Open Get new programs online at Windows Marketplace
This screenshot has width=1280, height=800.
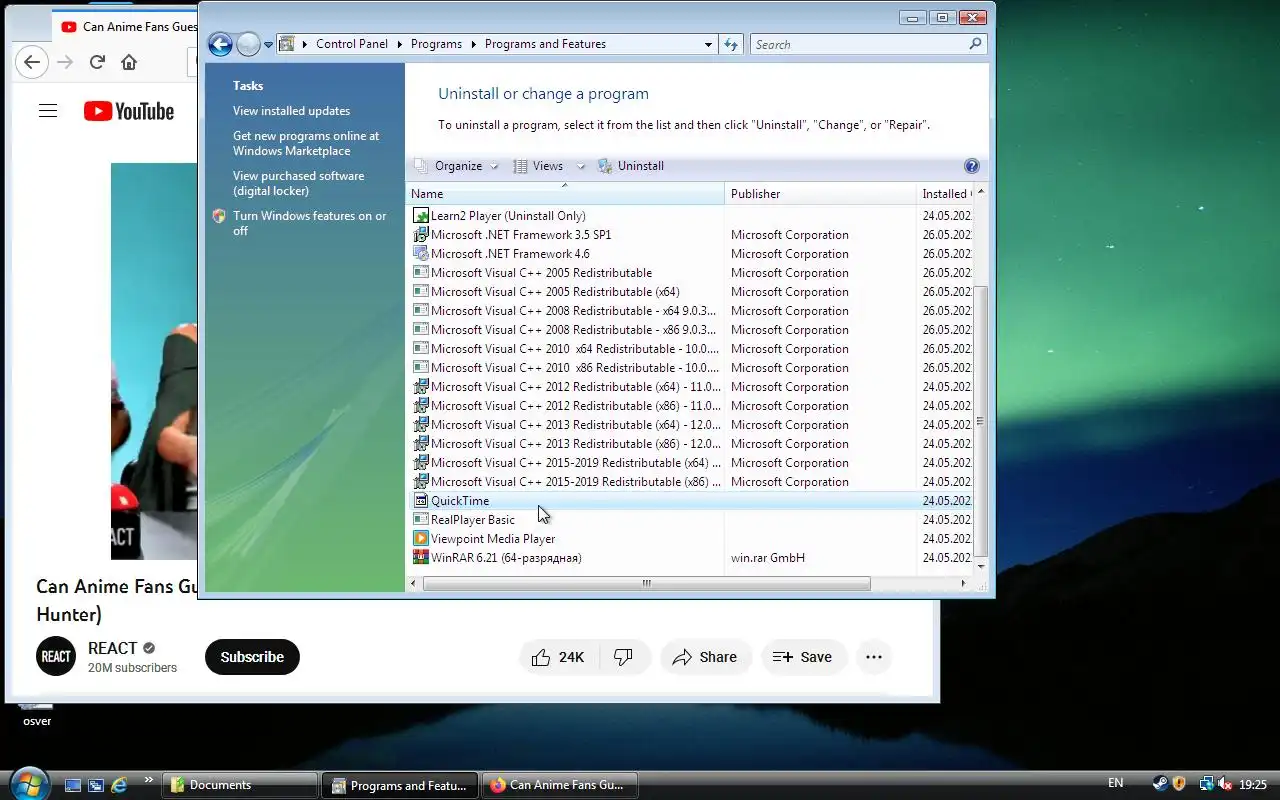(306, 143)
